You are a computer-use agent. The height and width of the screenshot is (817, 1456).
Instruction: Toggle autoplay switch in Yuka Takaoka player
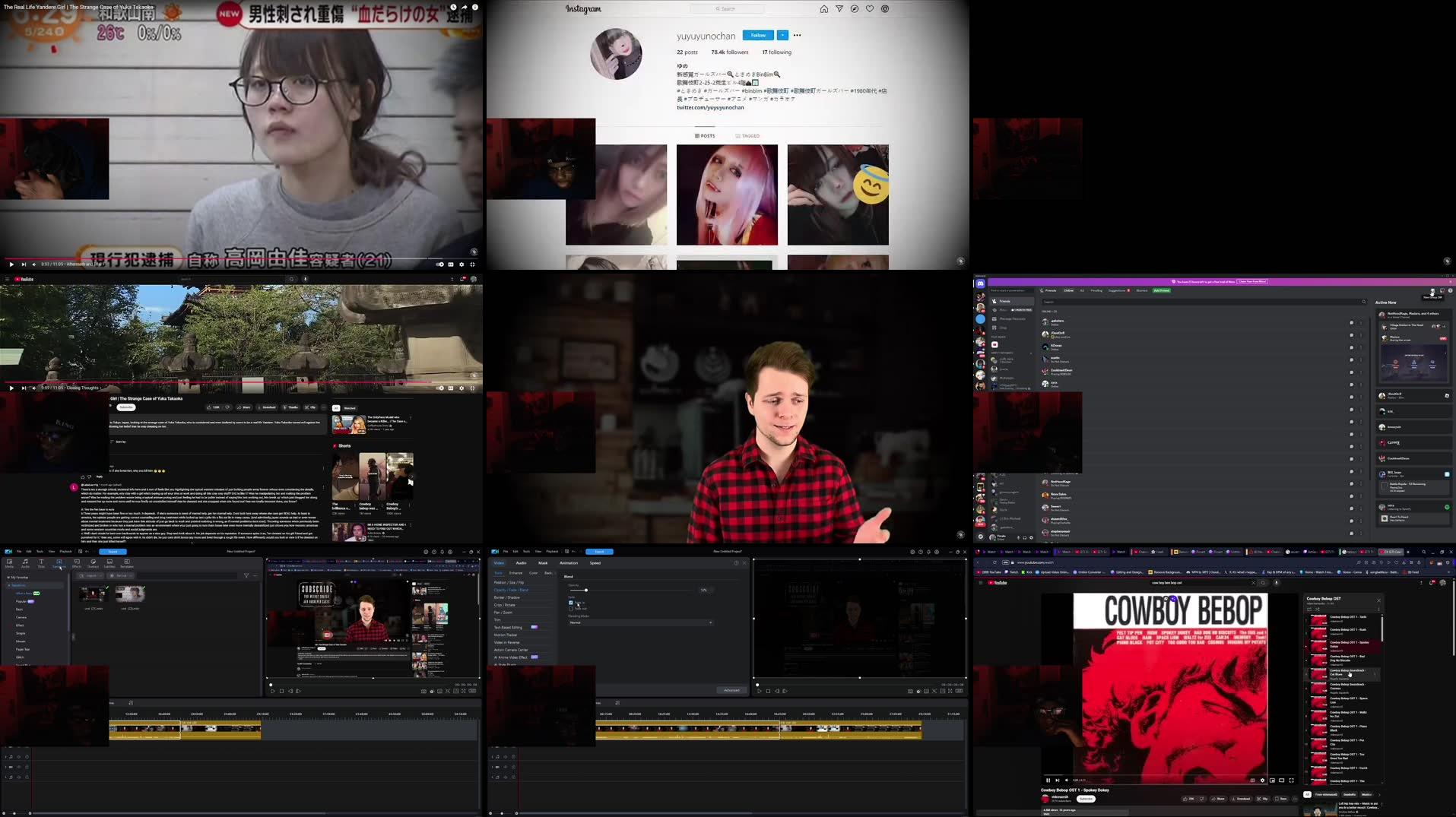point(439,264)
